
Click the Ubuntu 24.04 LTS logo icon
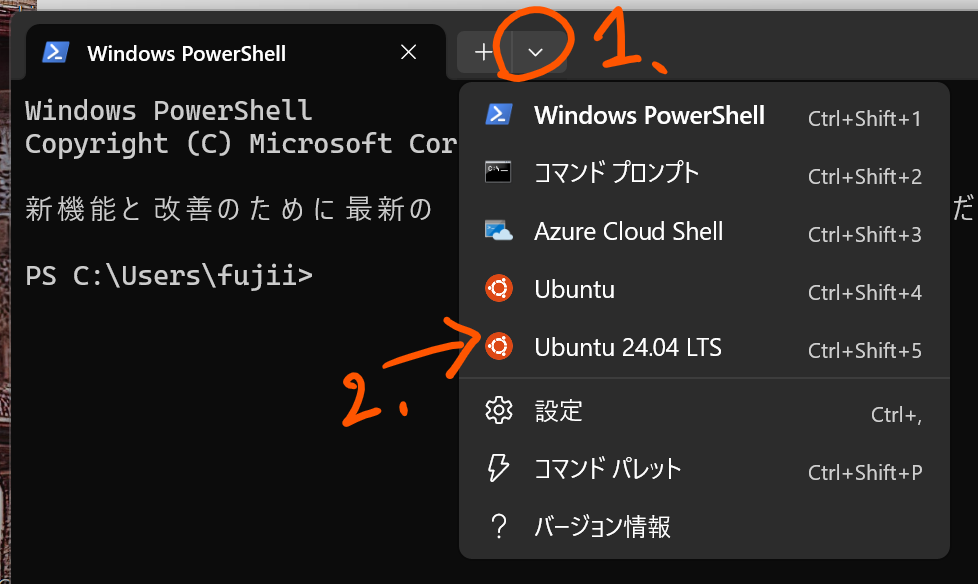coord(498,347)
